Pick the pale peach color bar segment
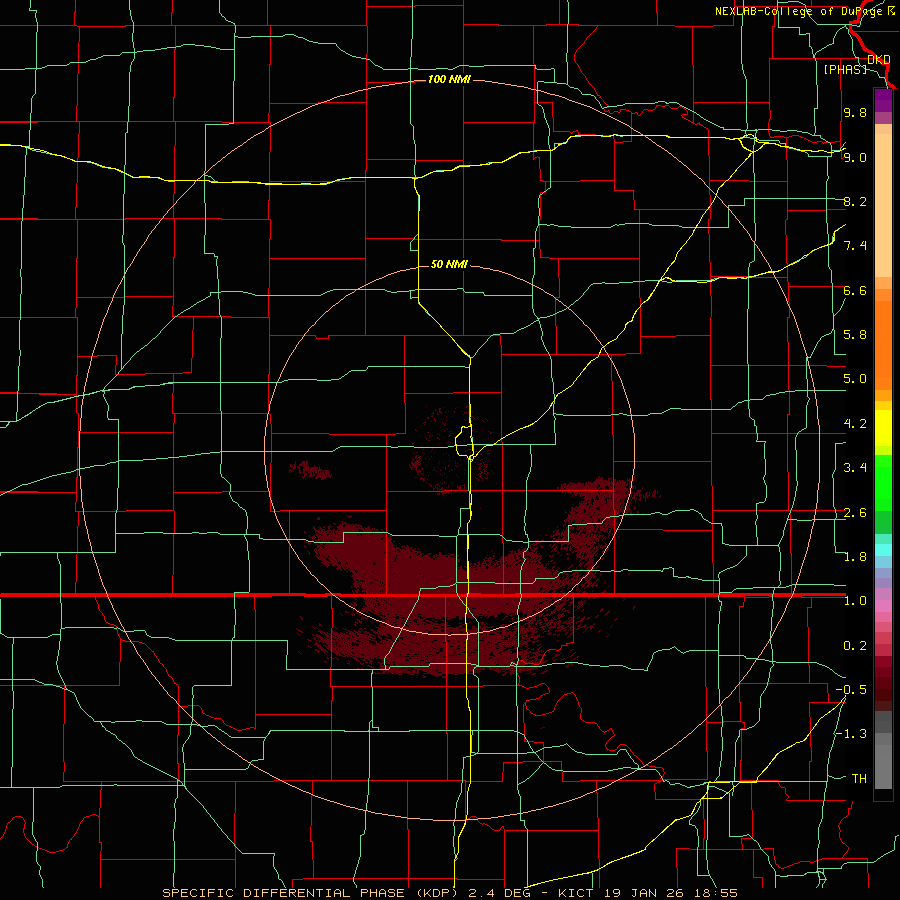The height and width of the screenshot is (900, 900). (x=883, y=205)
